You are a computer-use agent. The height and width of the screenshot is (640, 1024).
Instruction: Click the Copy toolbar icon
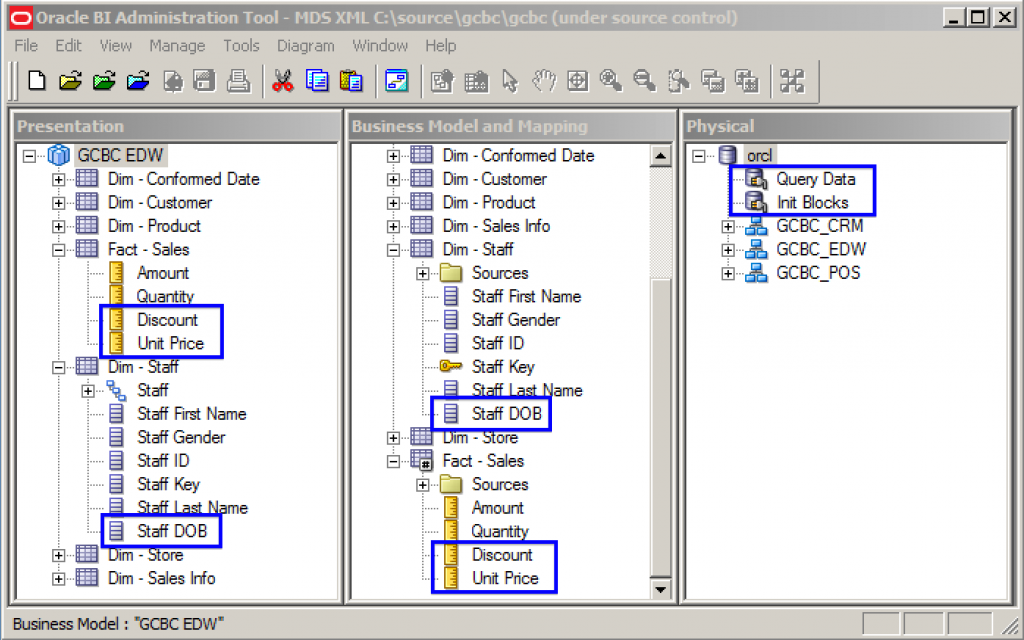point(317,81)
